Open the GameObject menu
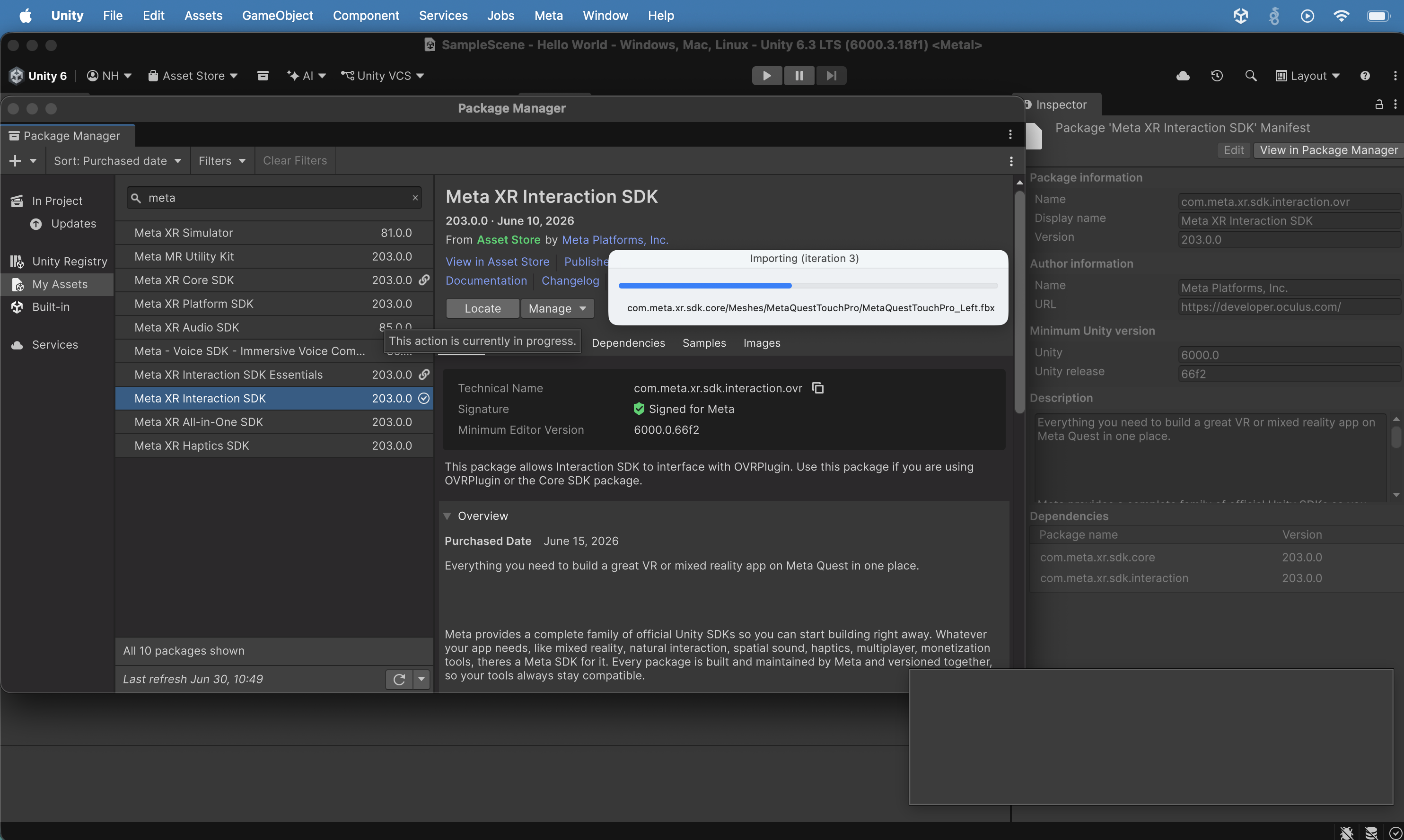The height and width of the screenshot is (840, 1404). coord(277,15)
